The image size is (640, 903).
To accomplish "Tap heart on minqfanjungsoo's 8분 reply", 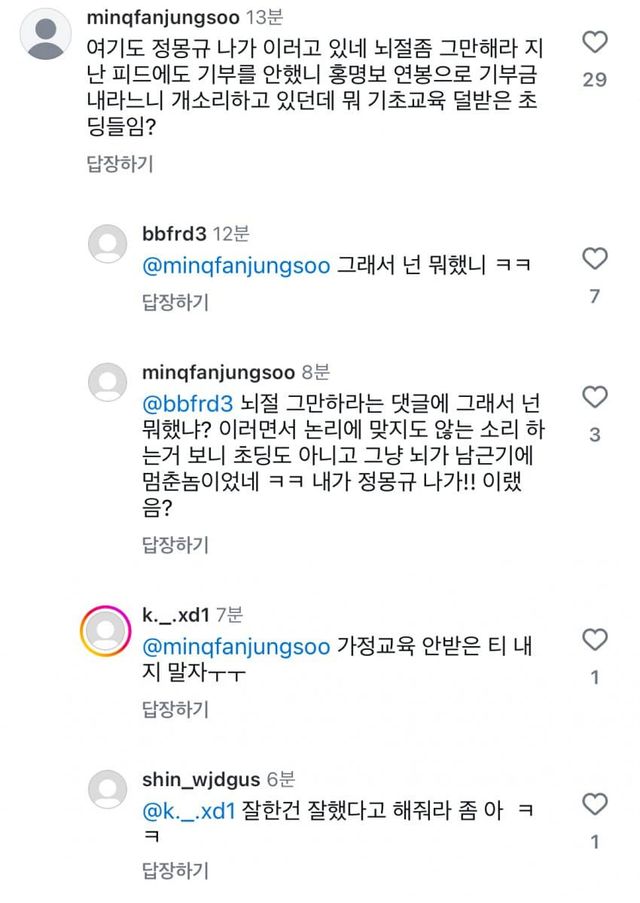I will [595, 397].
